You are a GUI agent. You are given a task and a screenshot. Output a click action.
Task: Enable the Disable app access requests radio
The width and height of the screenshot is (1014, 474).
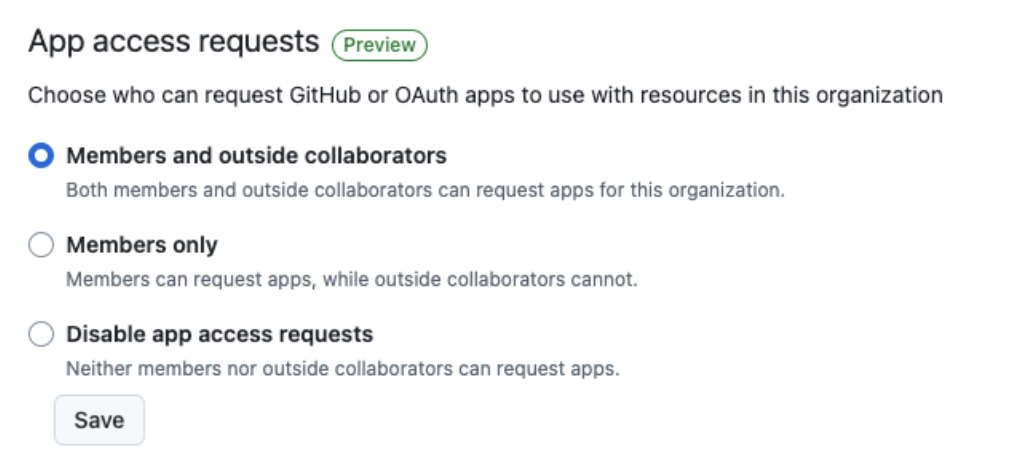pyautogui.click(x=41, y=334)
